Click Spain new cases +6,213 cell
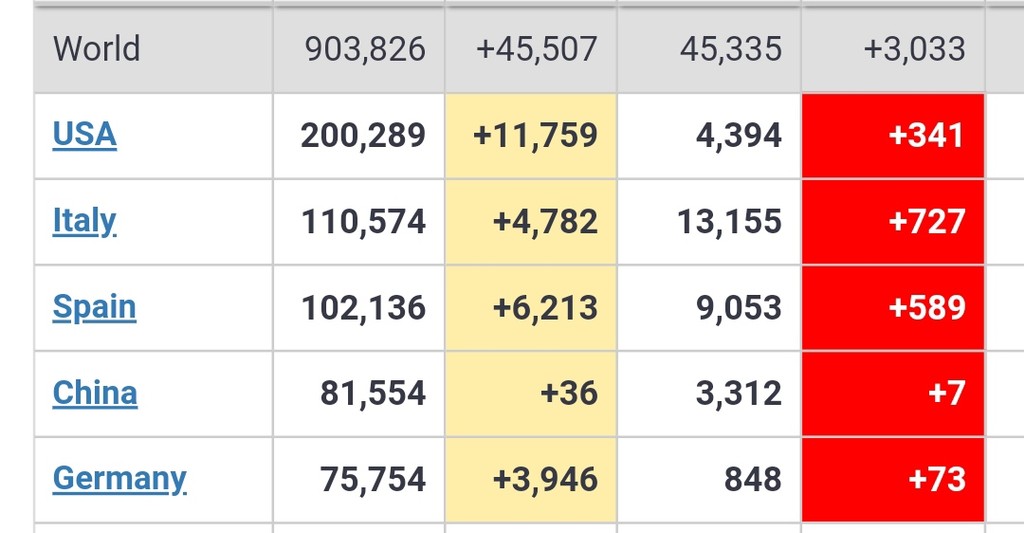1024x533 pixels. (x=545, y=307)
